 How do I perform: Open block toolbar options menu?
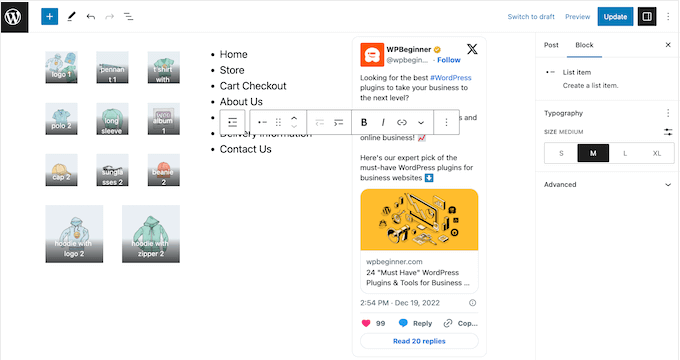[x=446, y=122]
